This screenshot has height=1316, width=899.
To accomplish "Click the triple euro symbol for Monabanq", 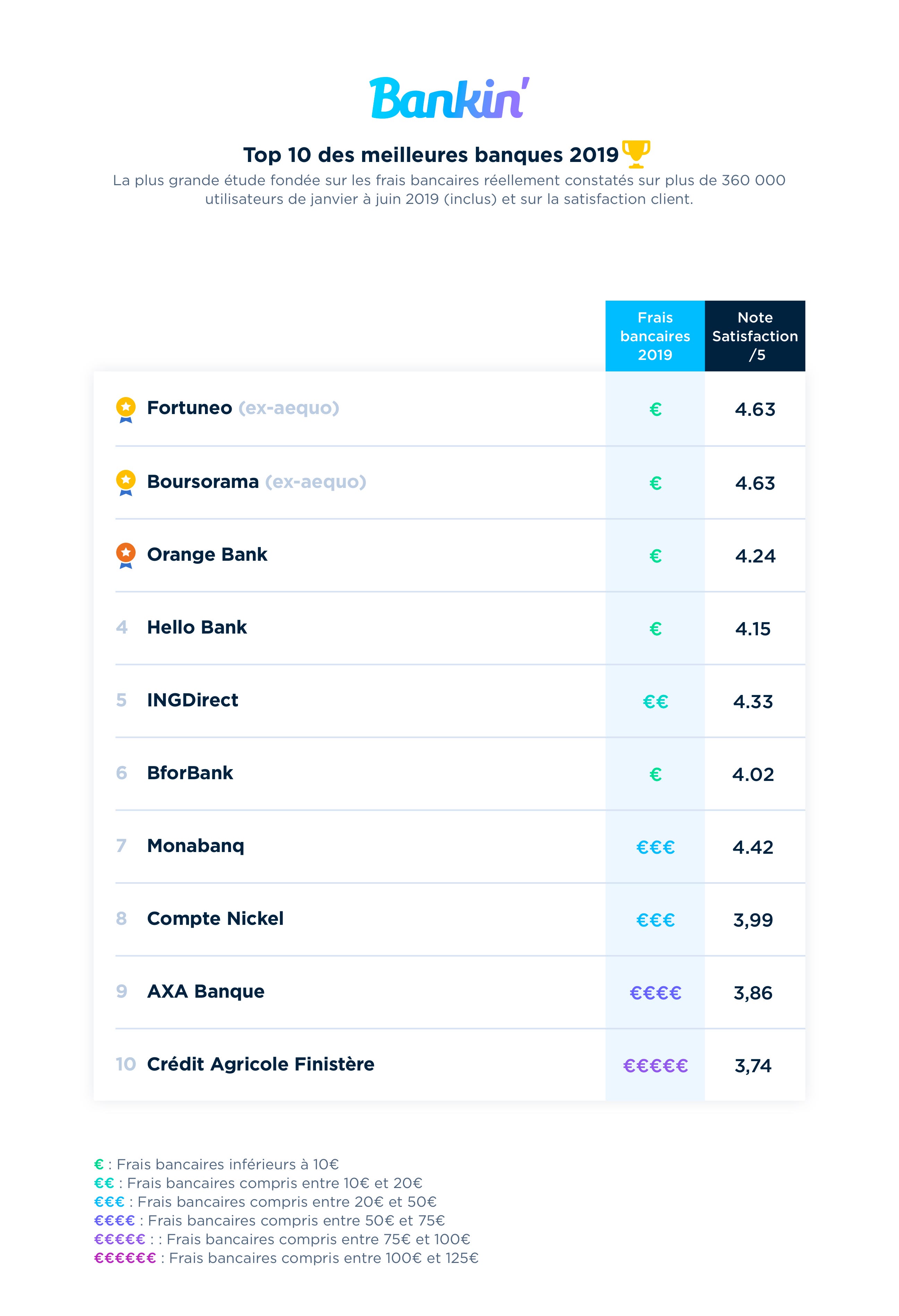I will click(656, 847).
